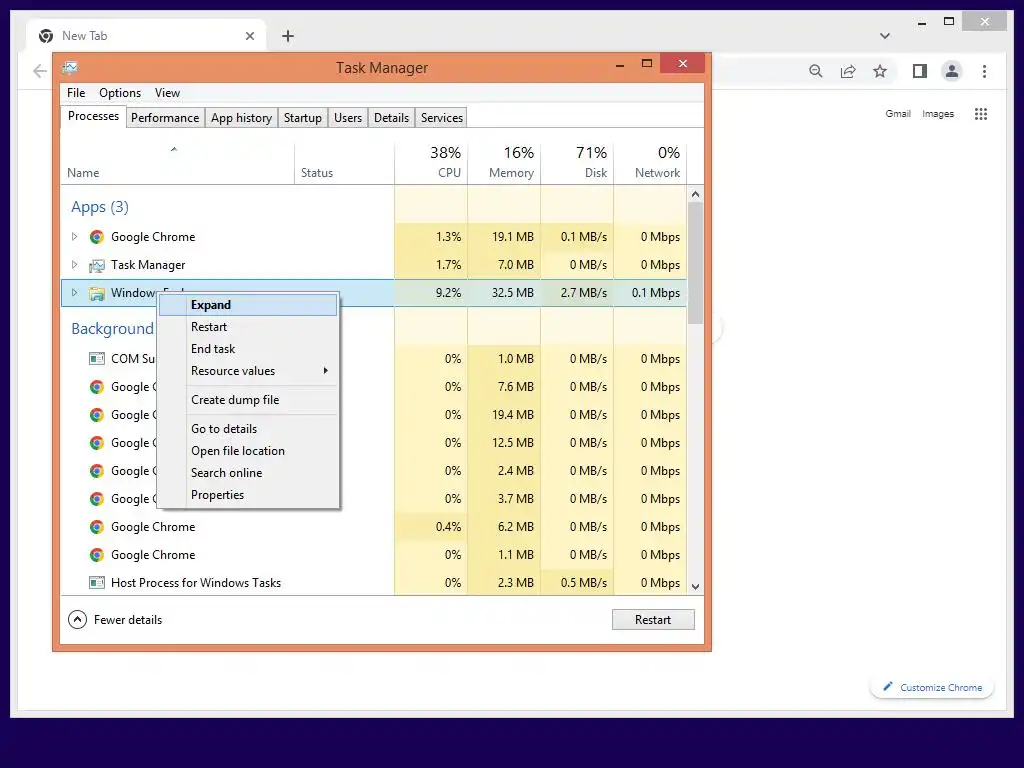Open the Gmail link
Viewport: 1024px width, 768px height.
[897, 114]
